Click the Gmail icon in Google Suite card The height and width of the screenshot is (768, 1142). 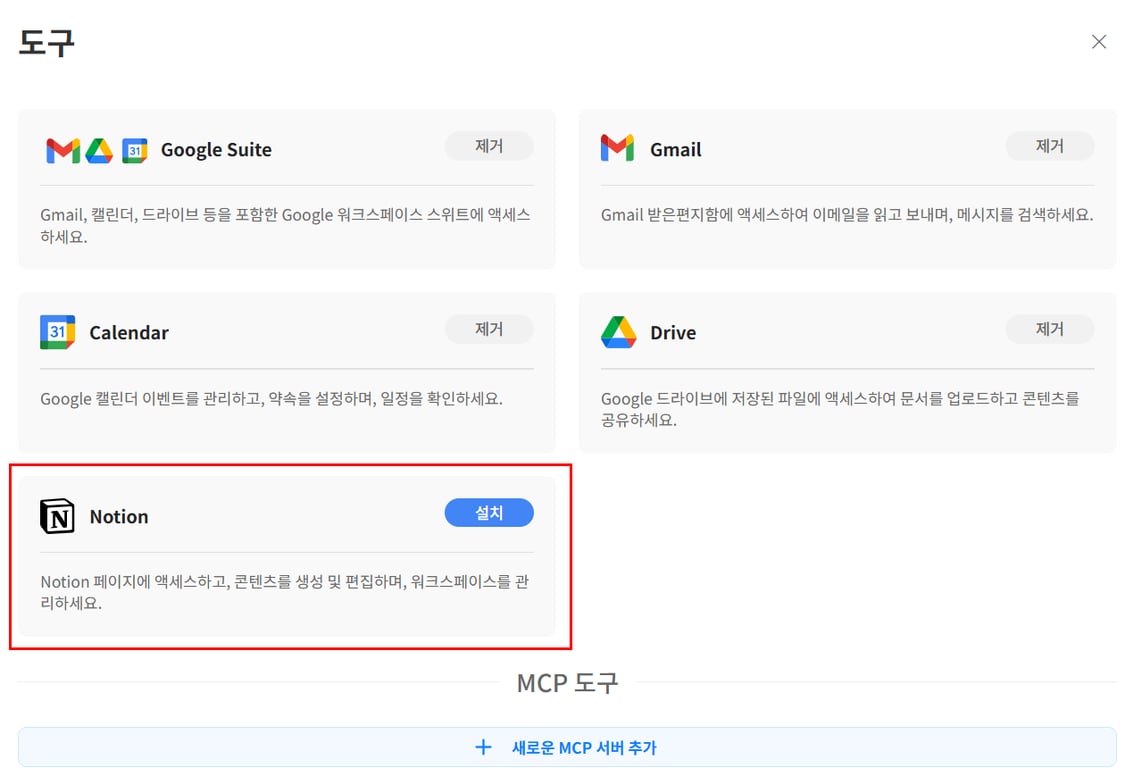(x=63, y=150)
